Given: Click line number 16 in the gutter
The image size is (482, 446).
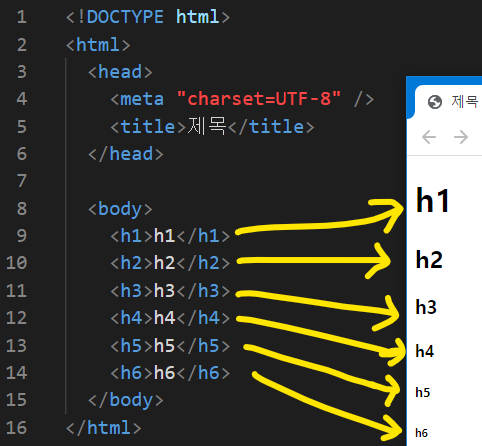Looking at the screenshot, I should (16, 427).
